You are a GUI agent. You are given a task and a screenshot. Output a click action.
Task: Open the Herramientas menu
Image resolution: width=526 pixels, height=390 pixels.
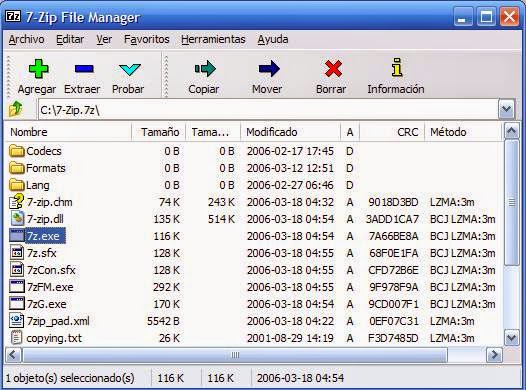(213, 39)
